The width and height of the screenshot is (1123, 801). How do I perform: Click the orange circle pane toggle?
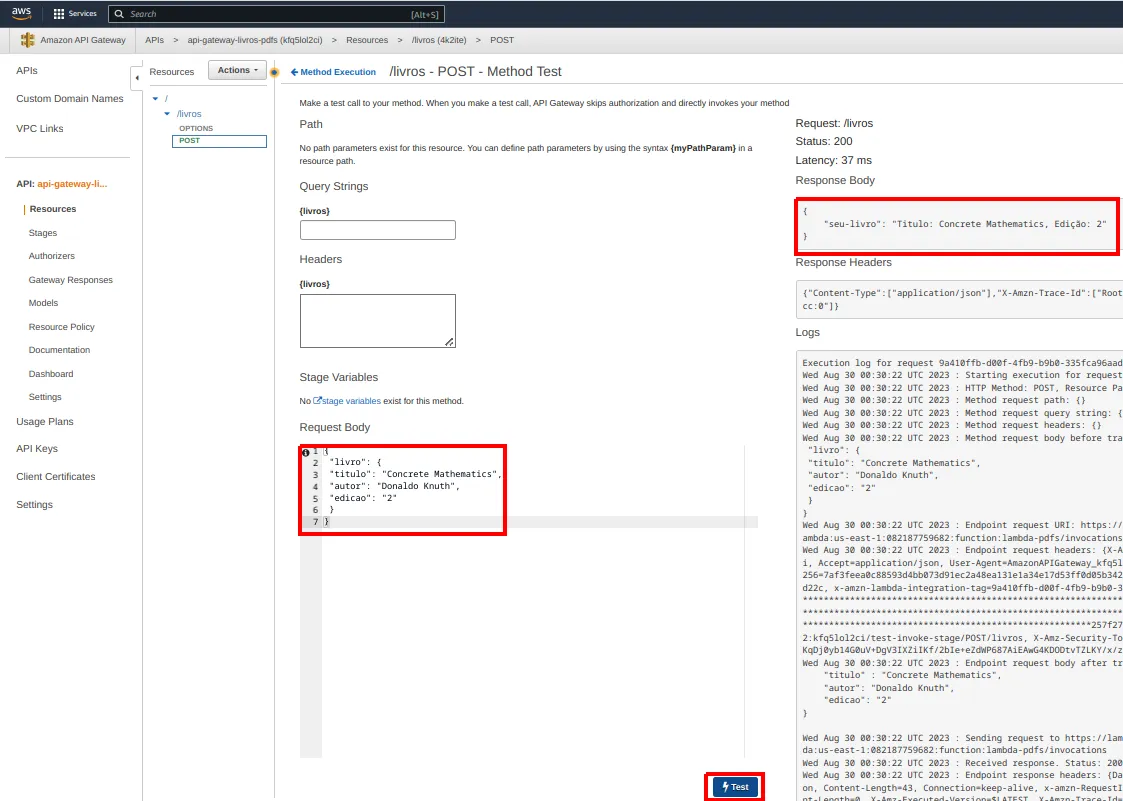pyautogui.click(x=274, y=72)
